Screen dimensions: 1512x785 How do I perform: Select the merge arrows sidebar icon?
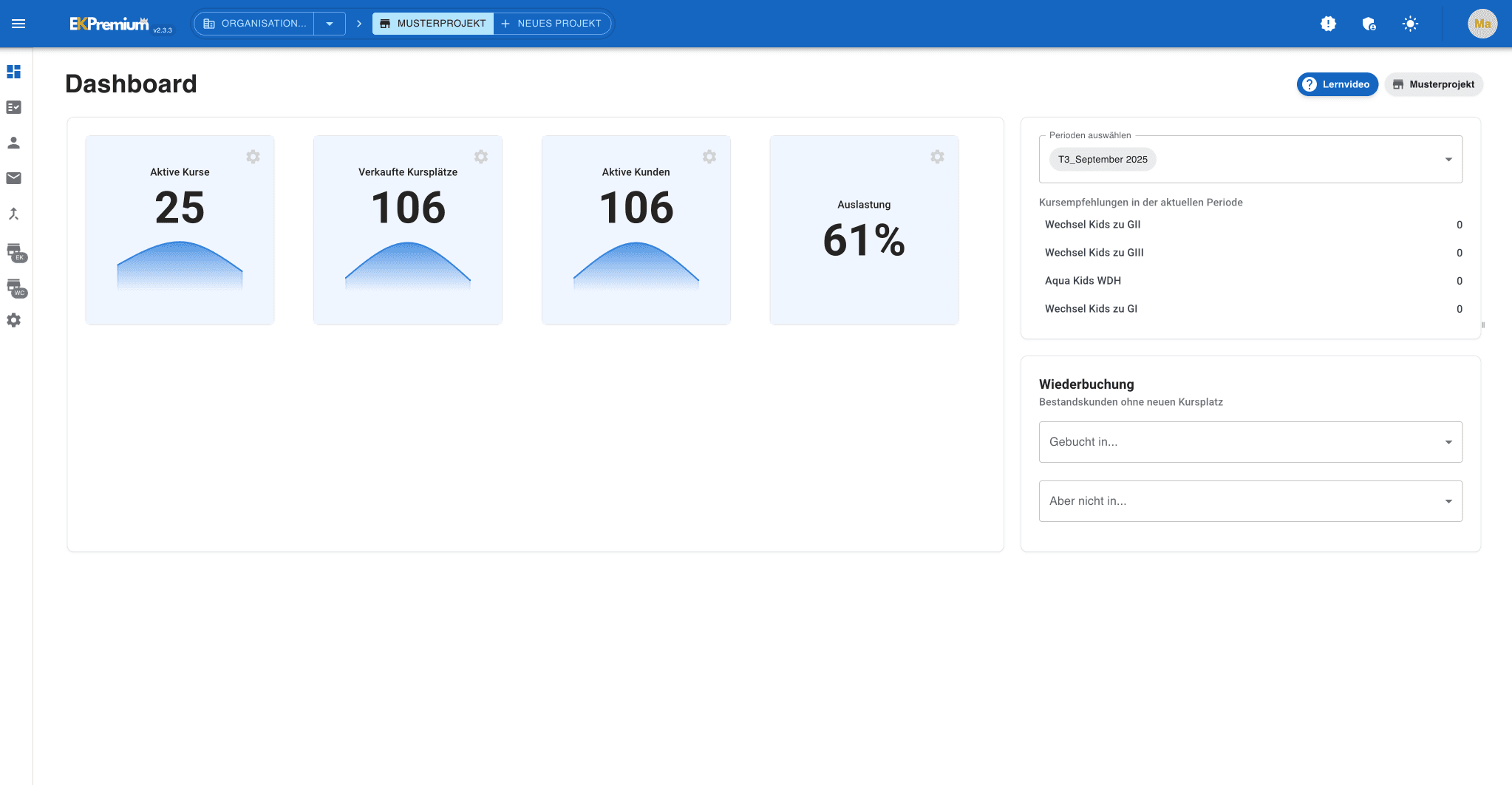pyautogui.click(x=13, y=214)
